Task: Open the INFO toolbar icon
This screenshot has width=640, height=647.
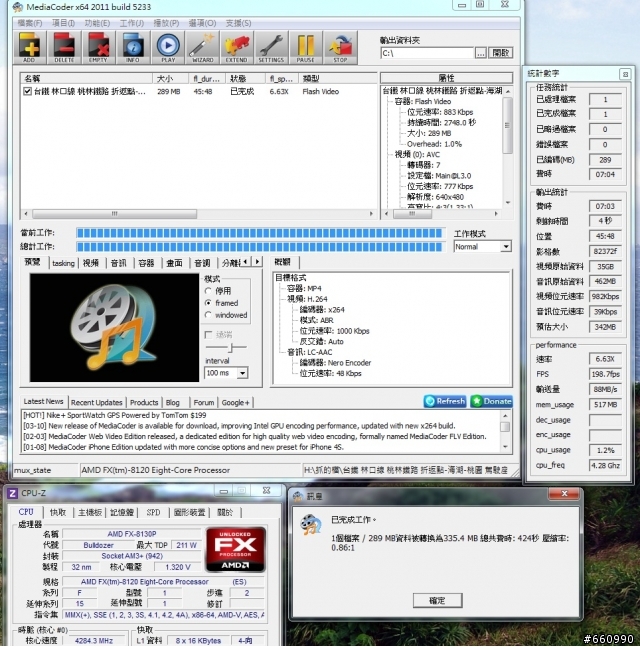Action: tap(133, 47)
